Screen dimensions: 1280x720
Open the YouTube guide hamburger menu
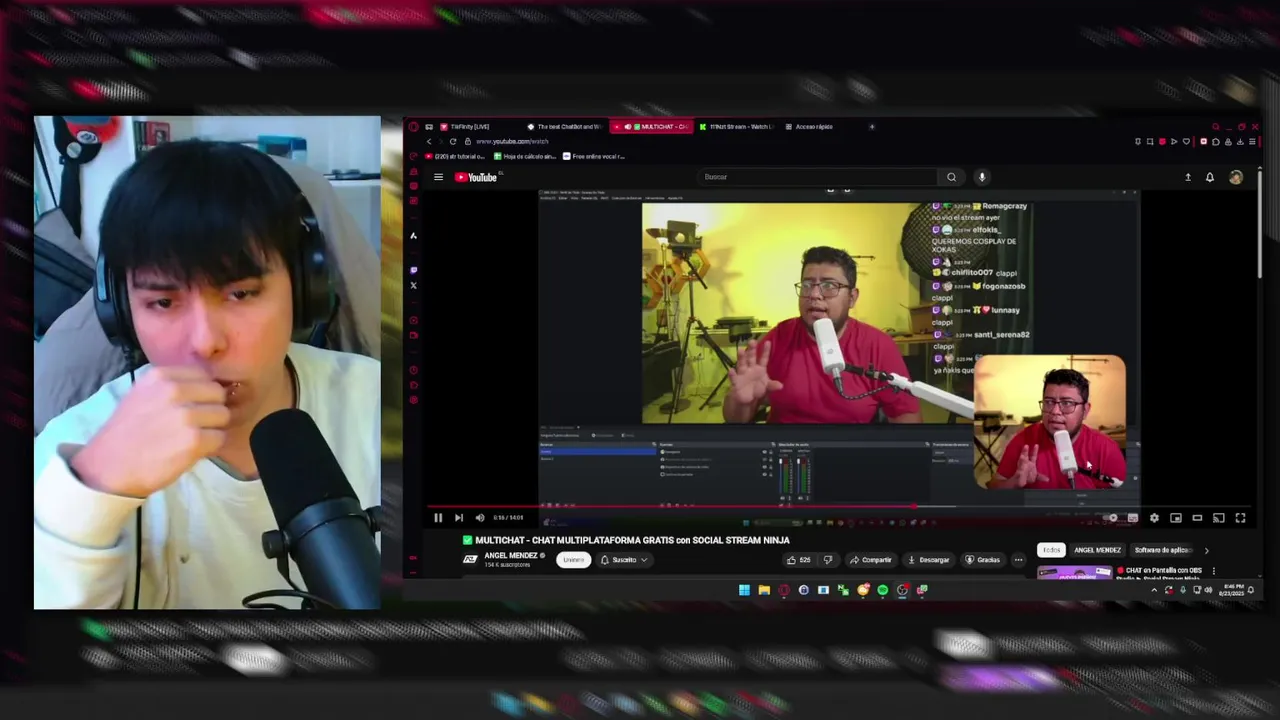[x=438, y=177]
